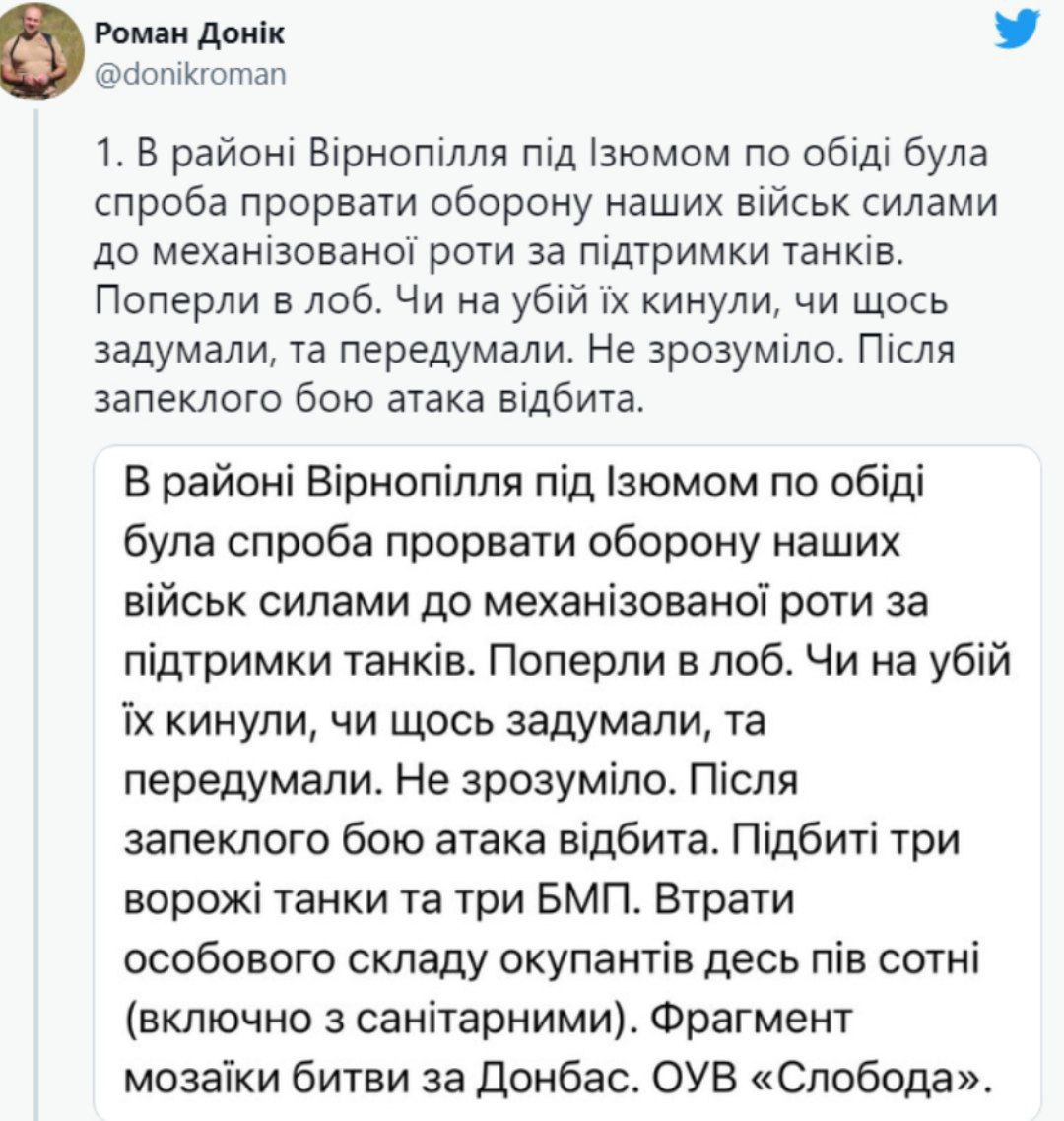This screenshot has height=1121, width=1064.
Task: Click the quoted line starting "їх кинули"
Action: coord(445,722)
